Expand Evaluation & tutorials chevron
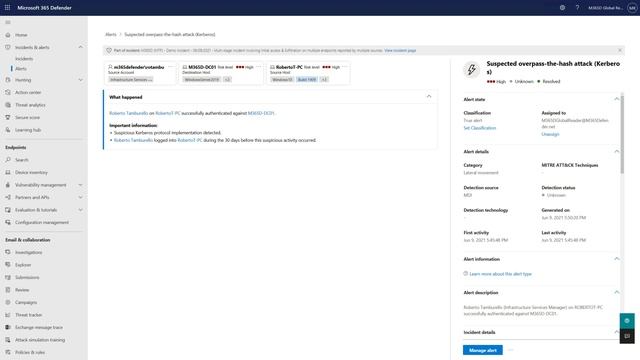This screenshot has height=360, width=640. [x=80, y=210]
